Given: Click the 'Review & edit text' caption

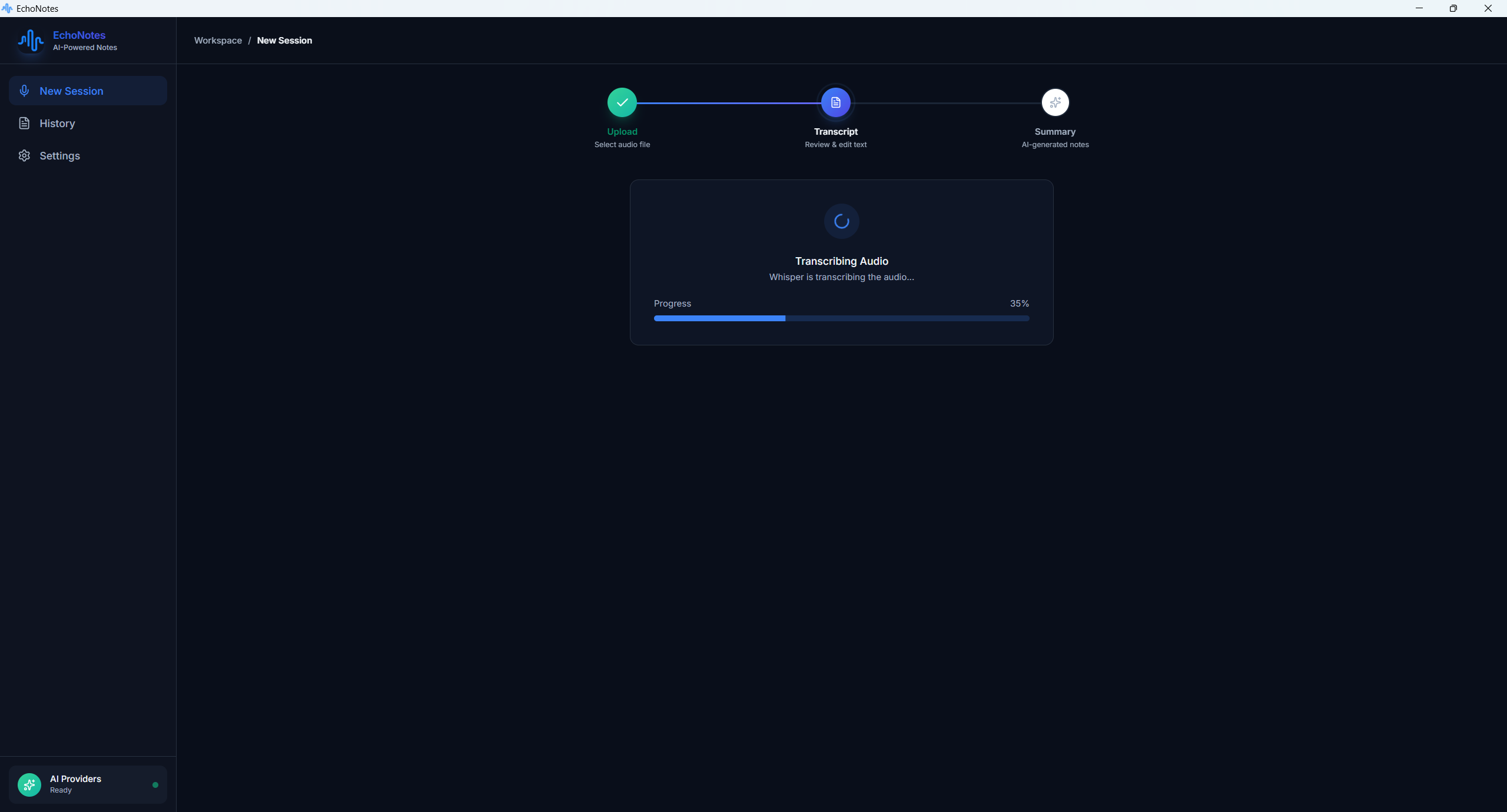Looking at the screenshot, I should click(836, 145).
